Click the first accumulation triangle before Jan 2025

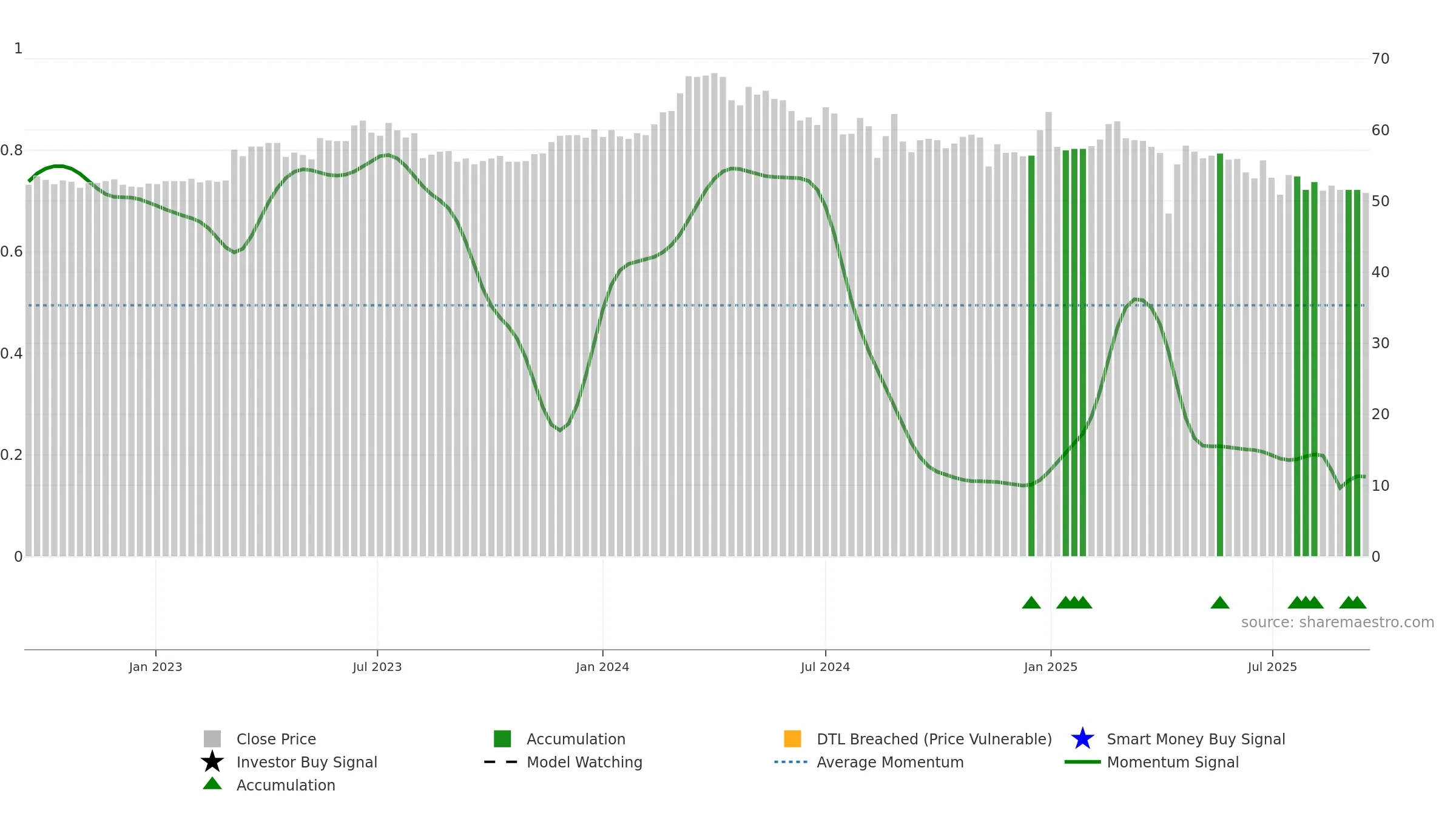click(1031, 602)
